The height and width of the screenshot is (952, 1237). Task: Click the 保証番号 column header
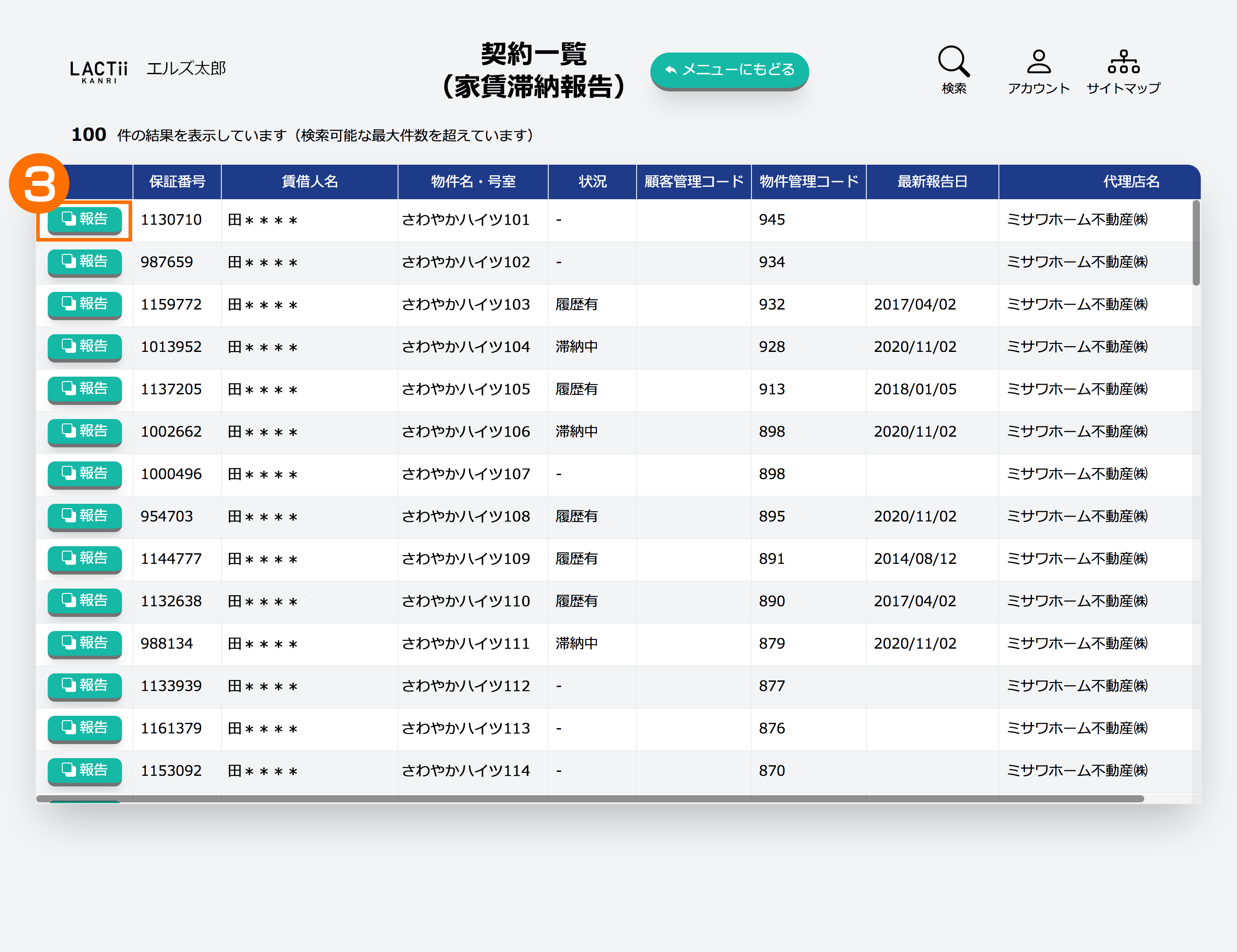pos(177,181)
